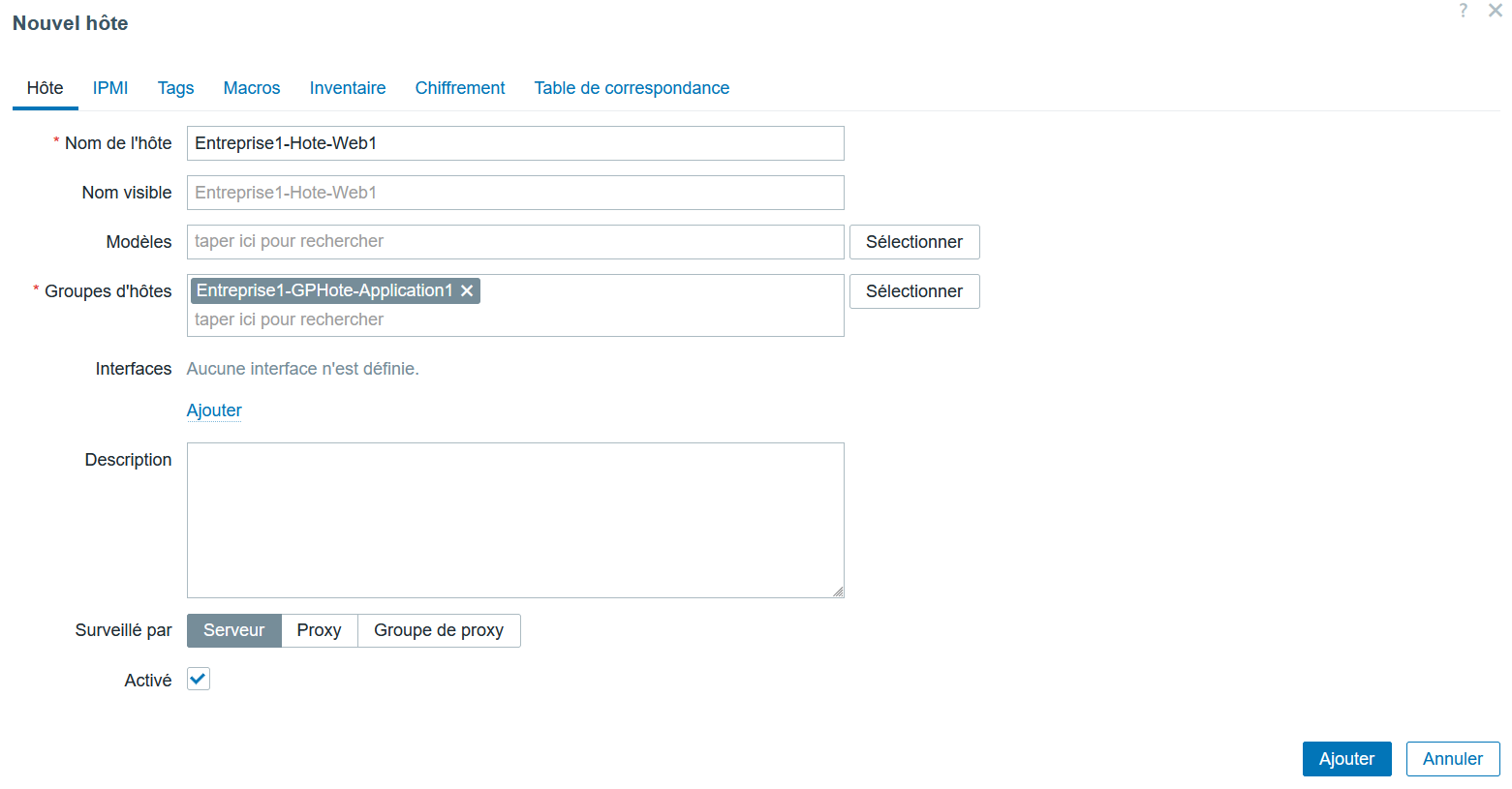Select Serveur monitoring option
Viewport: 1512px width, 789px height.
233,630
